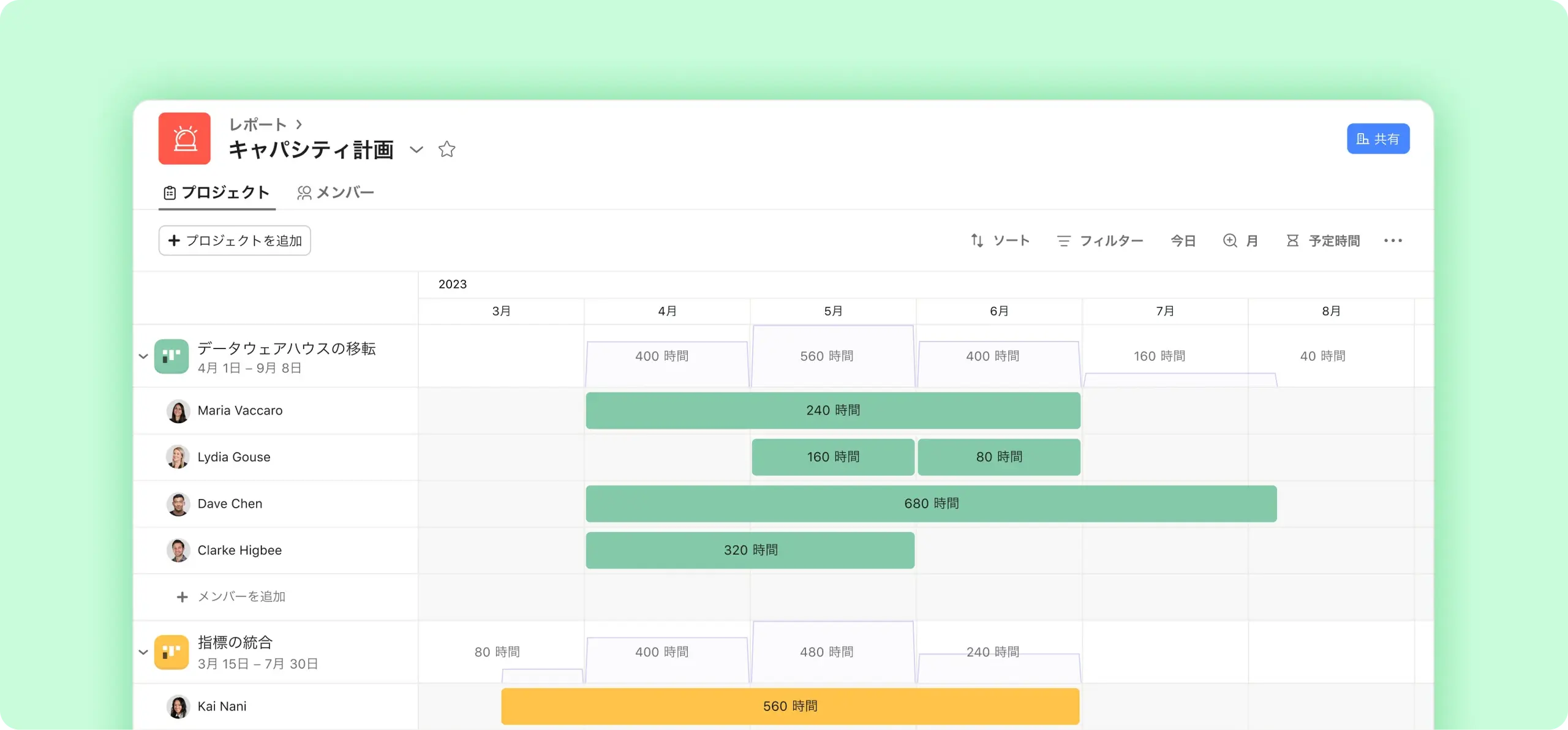
Task: Switch to the メンバー tab
Action: [x=335, y=192]
